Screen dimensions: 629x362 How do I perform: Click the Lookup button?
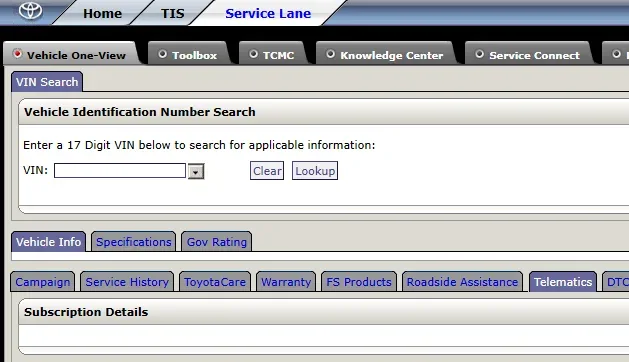point(315,171)
